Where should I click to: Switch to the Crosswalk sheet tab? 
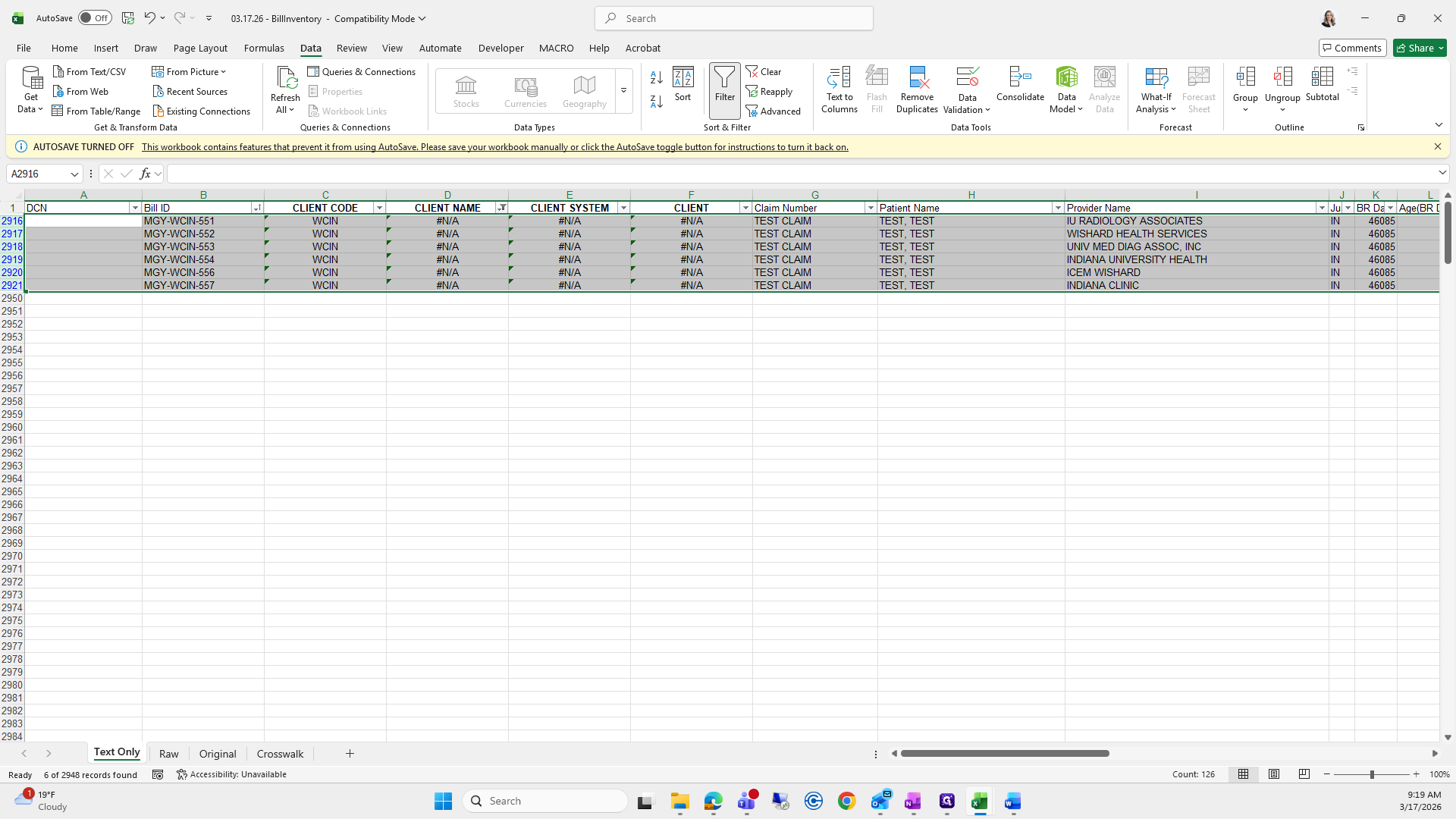(x=280, y=754)
